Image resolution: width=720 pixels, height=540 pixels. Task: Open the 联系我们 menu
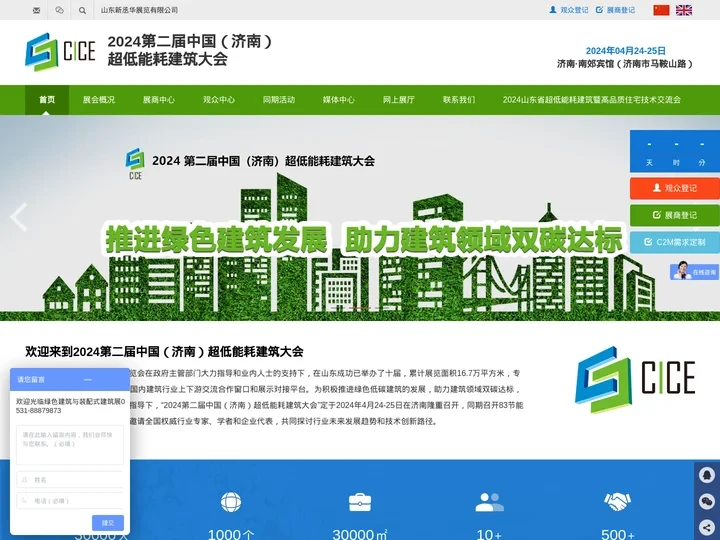pyautogui.click(x=459, y=100)
